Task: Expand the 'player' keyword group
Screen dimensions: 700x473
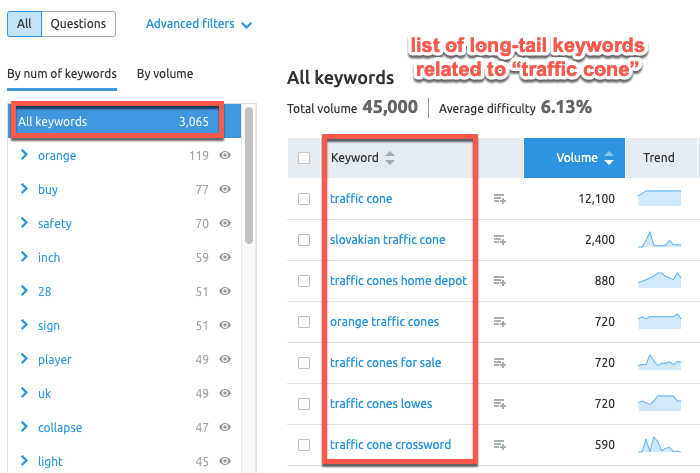Action: (x=24, y=360)
